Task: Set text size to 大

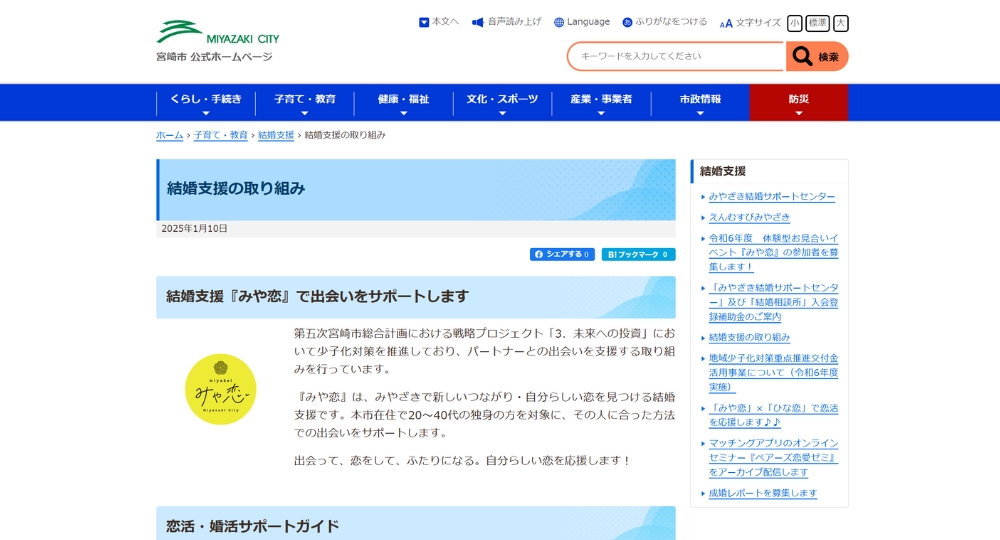Action: click(x=841, y=24)
